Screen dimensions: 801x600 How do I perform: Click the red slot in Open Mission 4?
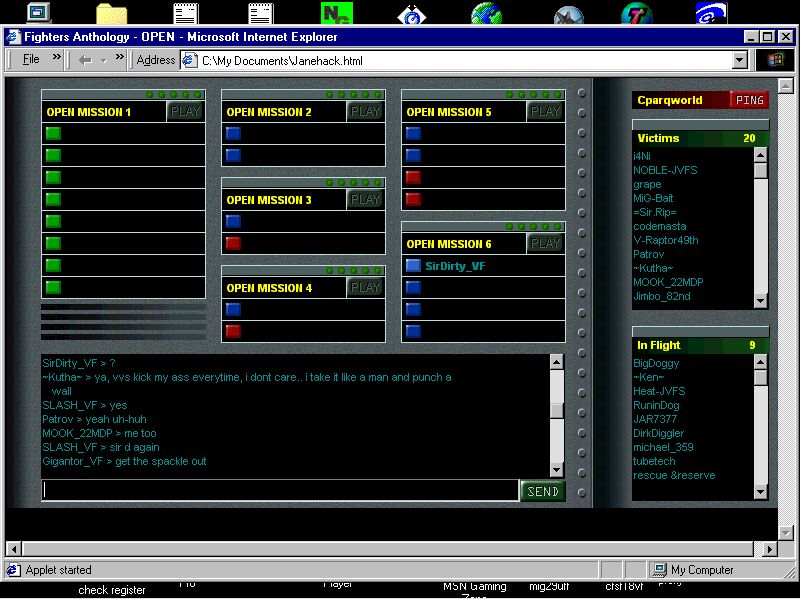(233, 332)
